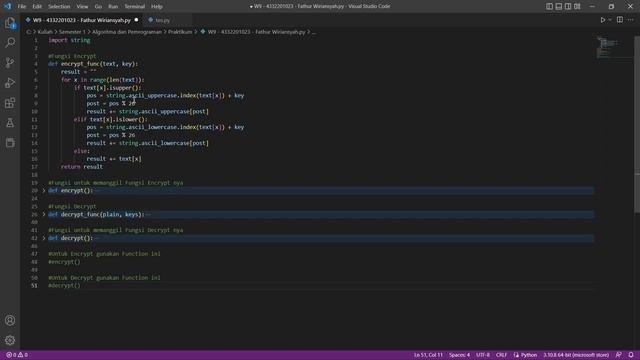Click the 'return result' line

[82, 167]
